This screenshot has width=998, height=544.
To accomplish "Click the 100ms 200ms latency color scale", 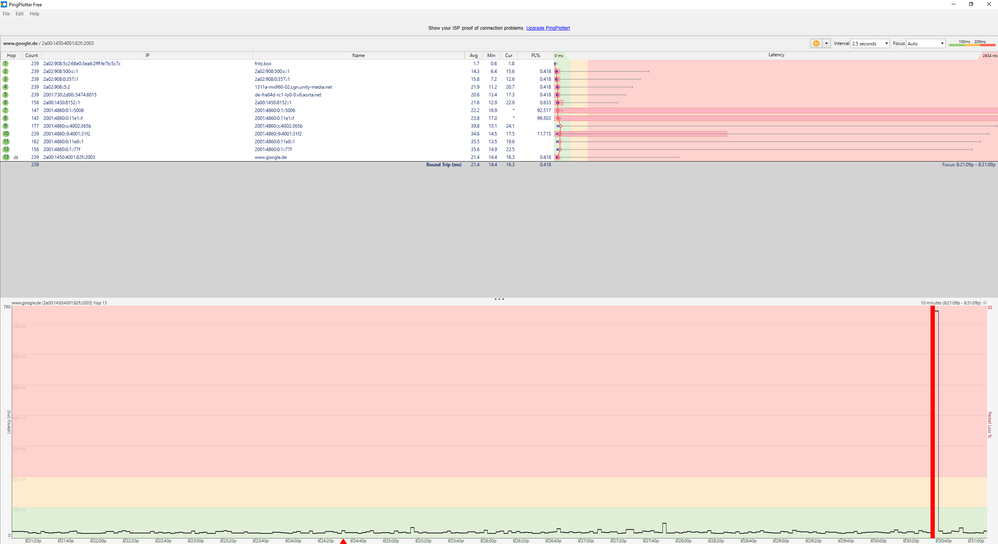I will click(972, 43).
